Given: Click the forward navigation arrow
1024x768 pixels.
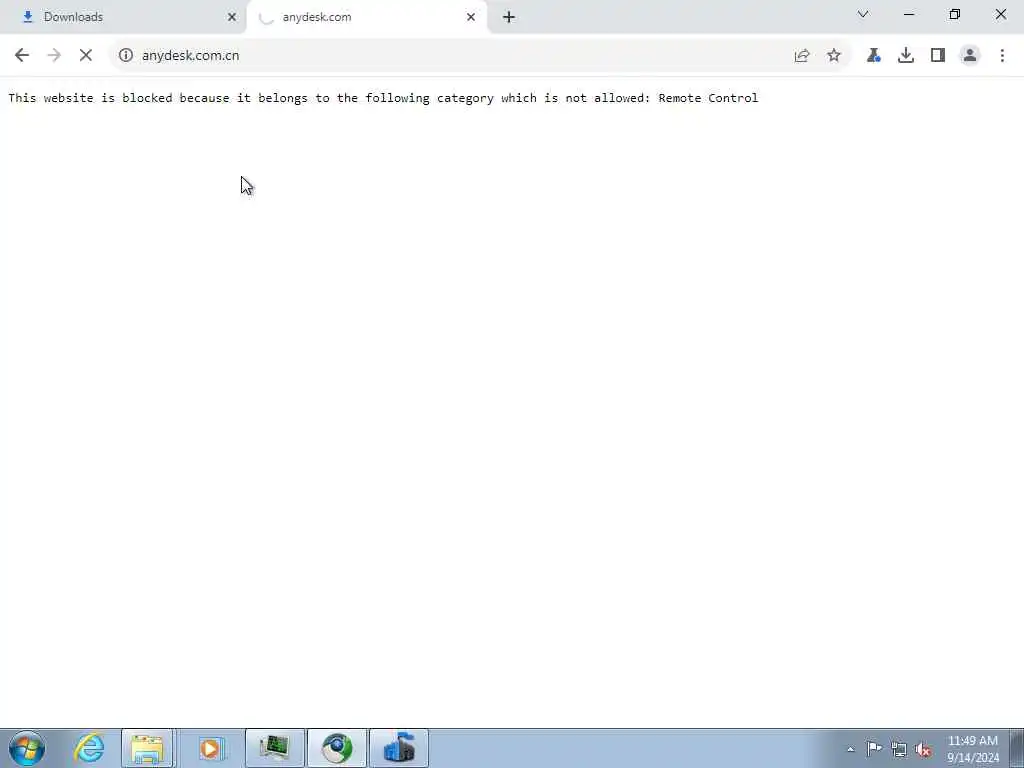Looking at the screenshot, I should (x=54, y=56).
